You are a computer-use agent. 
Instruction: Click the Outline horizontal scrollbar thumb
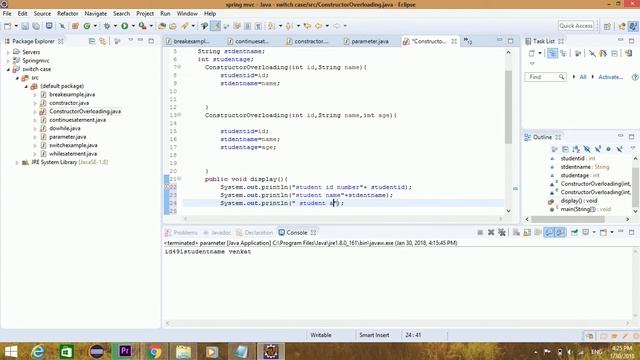[x=568, y=219]
